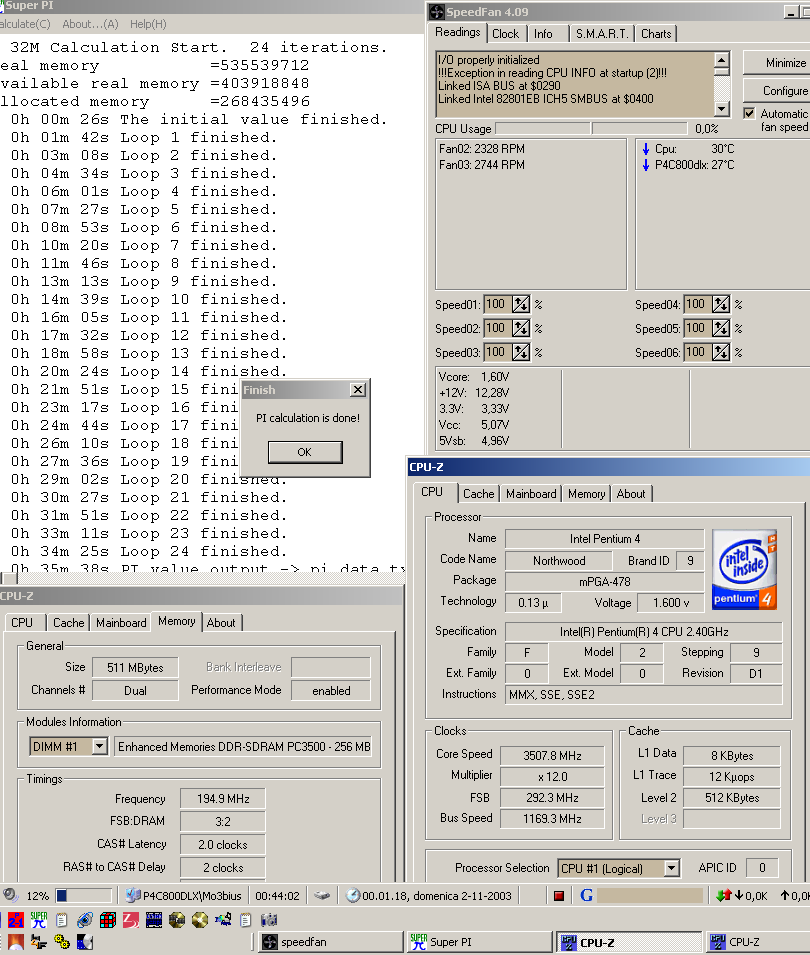This screenshot has width=810, height=955.
Task: Click the FSB:DRAM 3:2 value
Action: click(223, 822)
